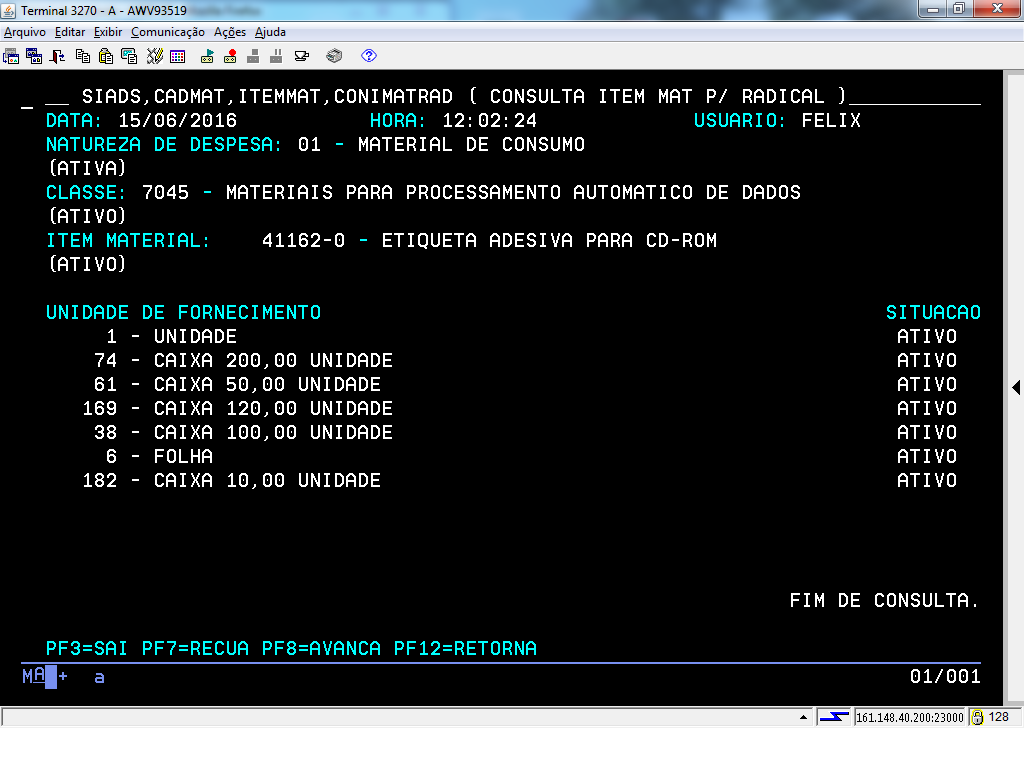This screenshot has height=768, width=1024.
Task: Click ETIQUETA ADESIVA PARA CD-ROM description
Action: [x=549, y=240]
